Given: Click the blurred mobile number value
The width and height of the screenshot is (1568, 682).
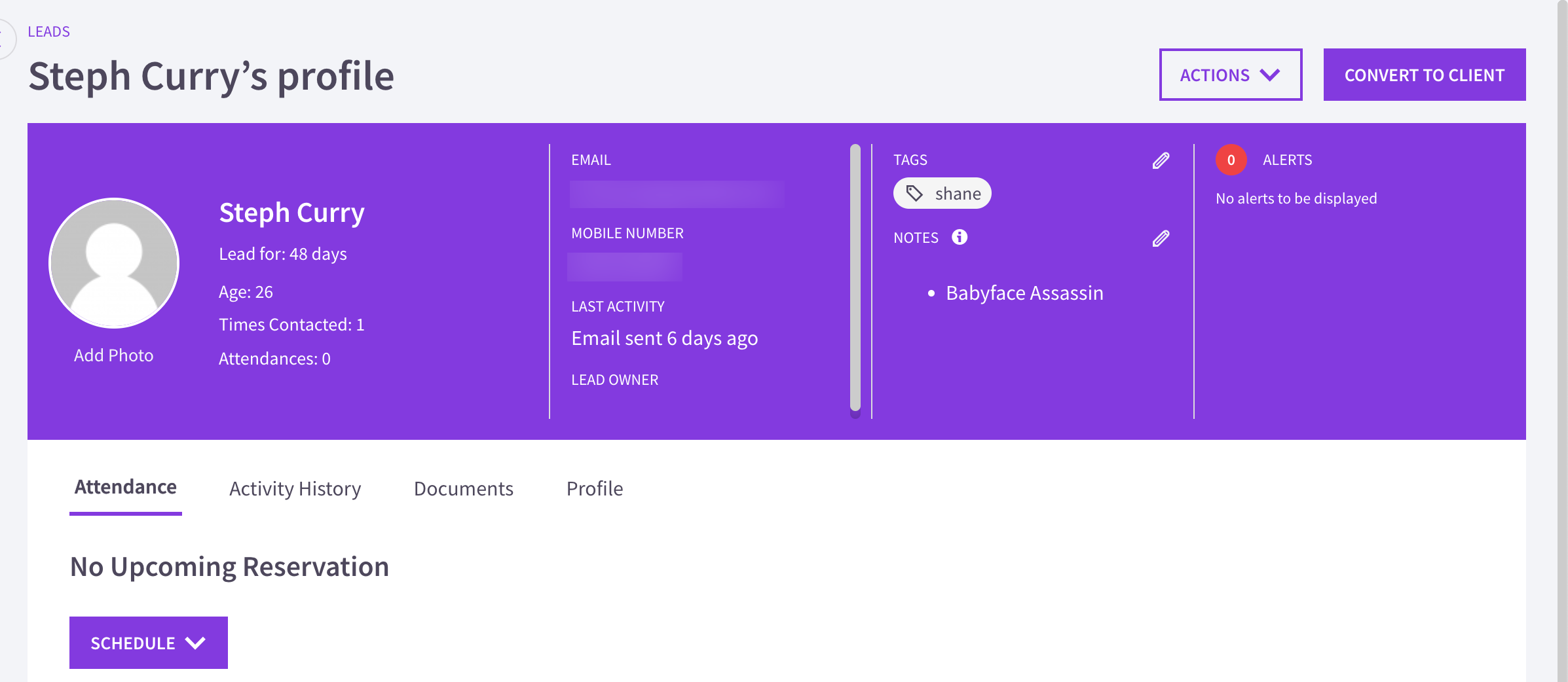Looking at the screenshot, I should 625,267.
